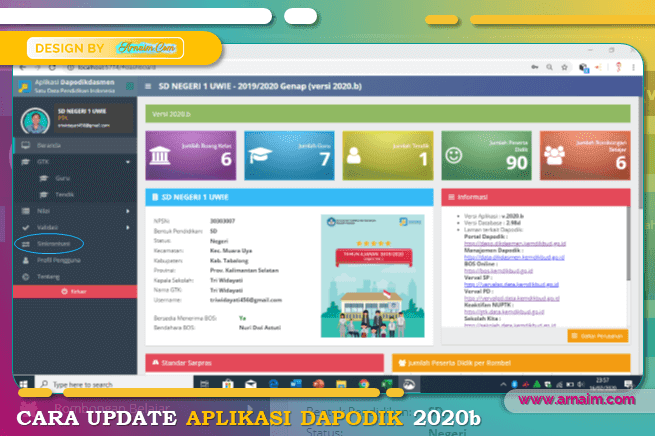Click the Tentang copyright icon
The image size is (655, 436).
coord(25,276)
